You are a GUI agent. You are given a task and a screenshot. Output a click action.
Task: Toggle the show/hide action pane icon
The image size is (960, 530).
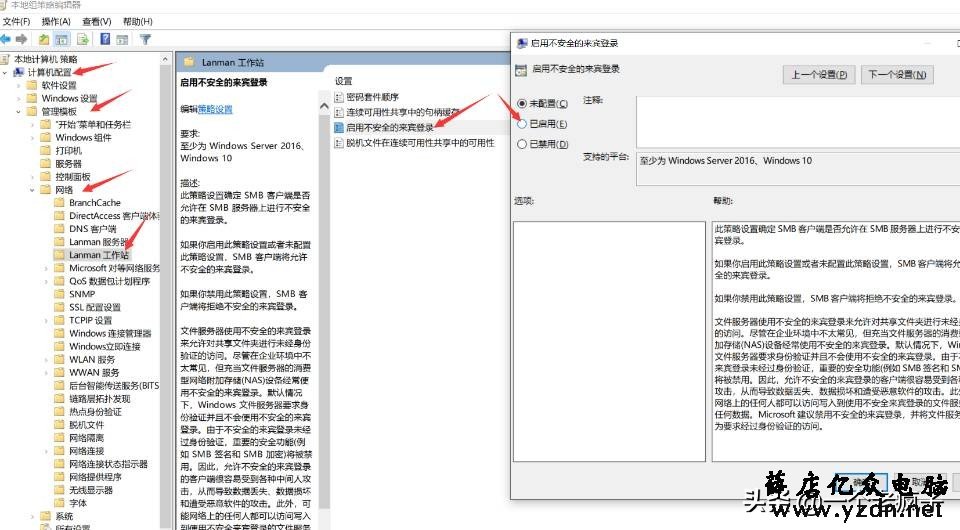click(x=122, y=39)
